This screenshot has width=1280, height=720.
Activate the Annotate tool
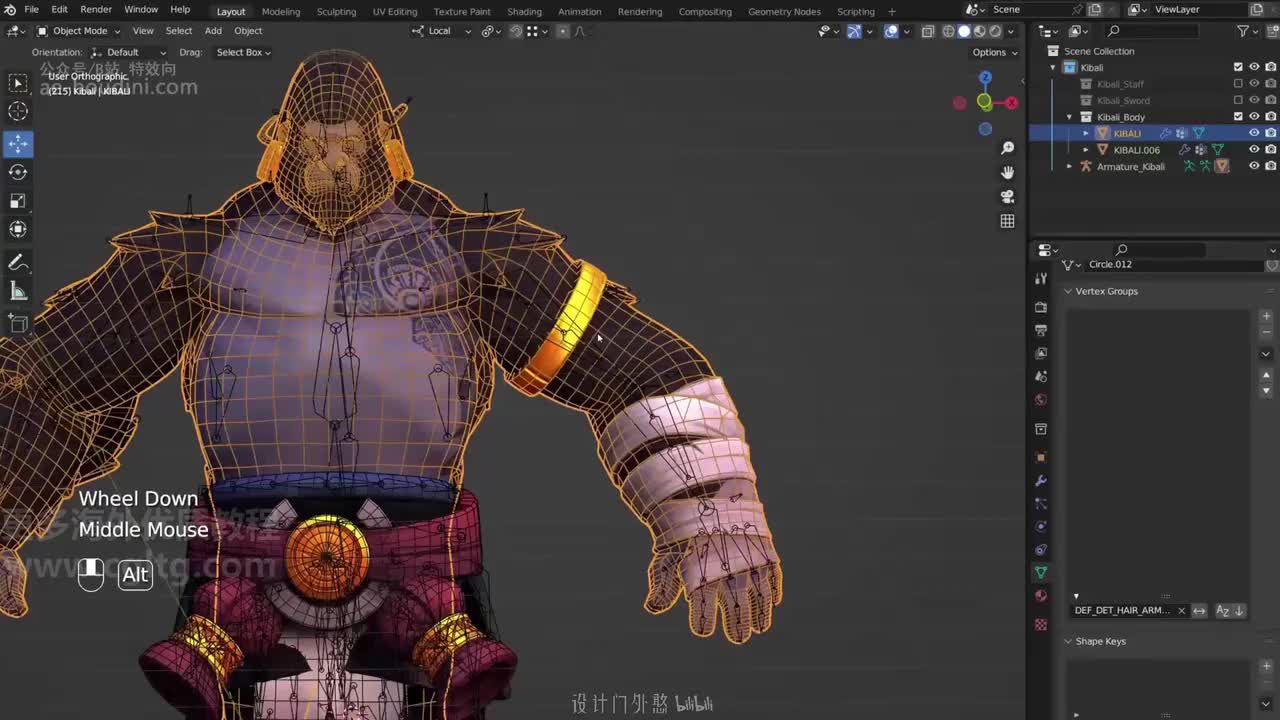(x=18, y=262)
